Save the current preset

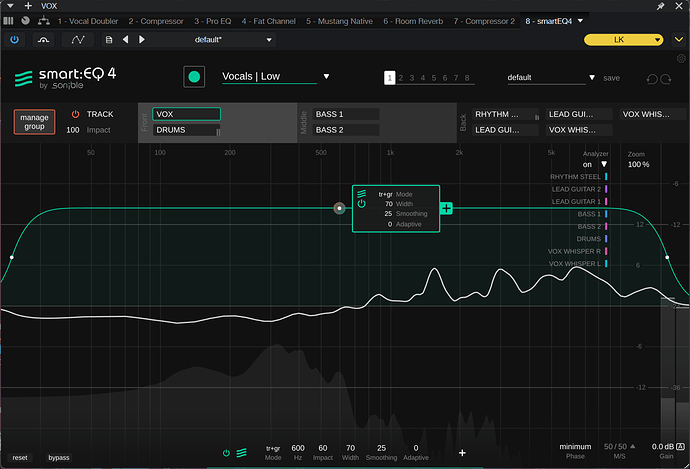[611, 78]
